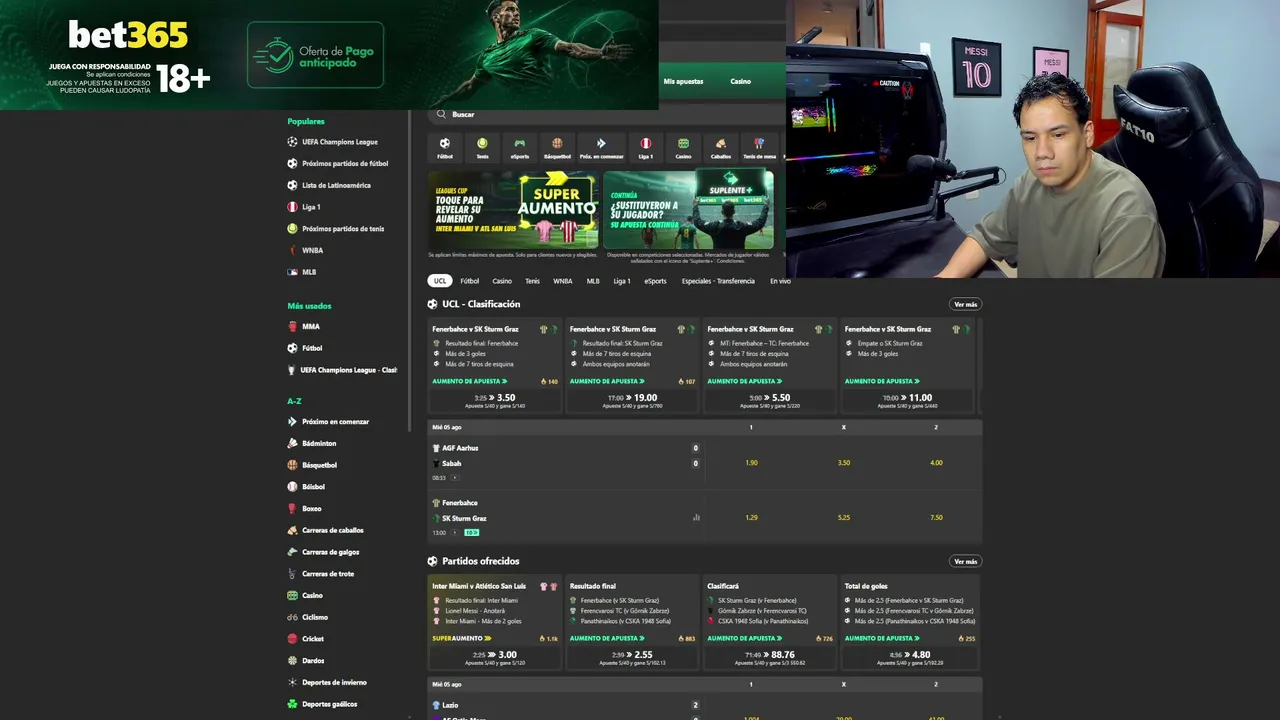Open the Fútbol quick-link icon tile
The height and width of the screenshot is (720, 1280).
445,147
